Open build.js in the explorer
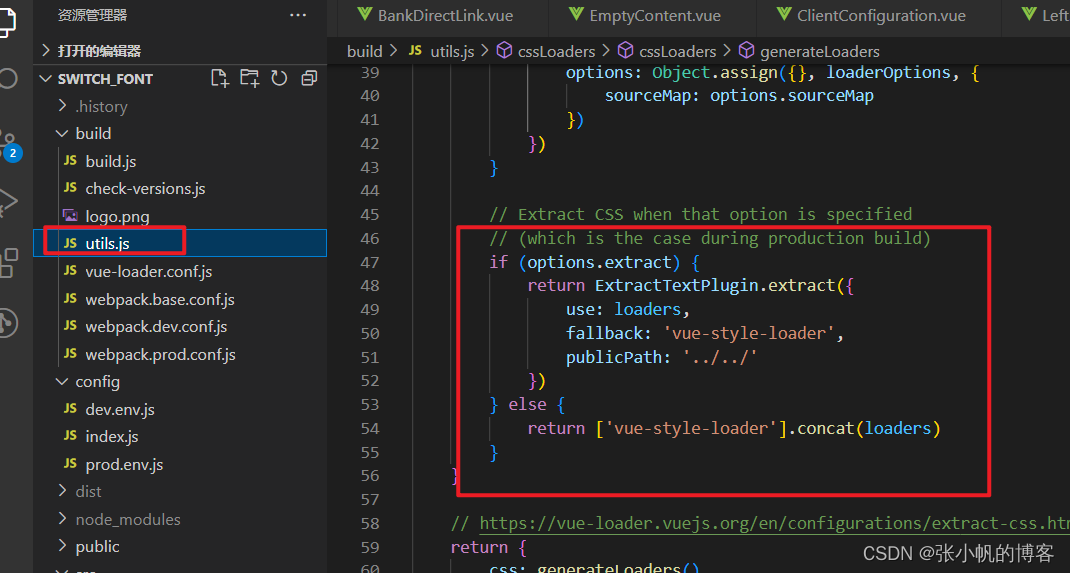 111,161
